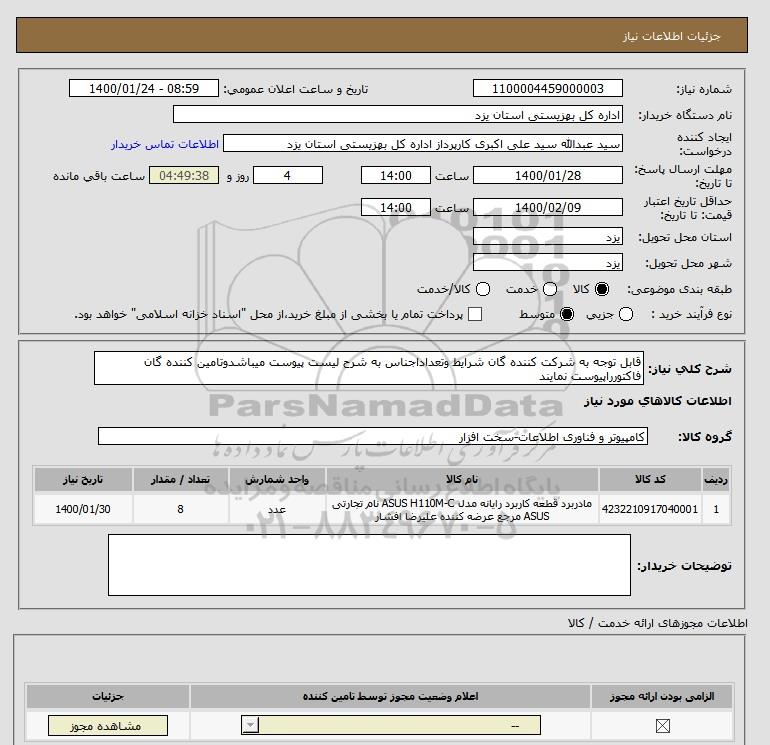The width and height of the screenshot is (770, 745).
Task: Click the announcement date field 1400/01/24 - 08:59
Action: tap(144, 89)
